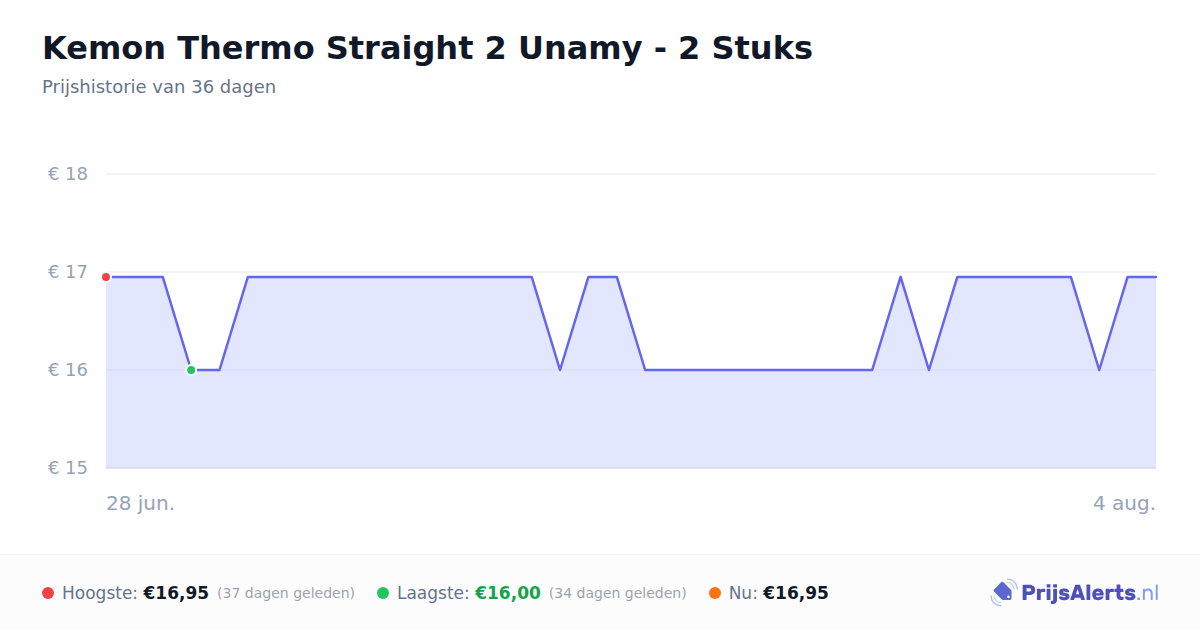The height and width of the screenshot is (630, 1200).
Task: Click the '4 aug.' end date label
Action: (1124, 503)
